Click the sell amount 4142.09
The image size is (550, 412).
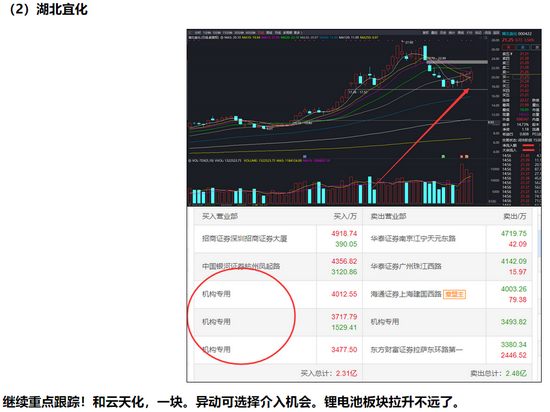[x=514, y=261]
